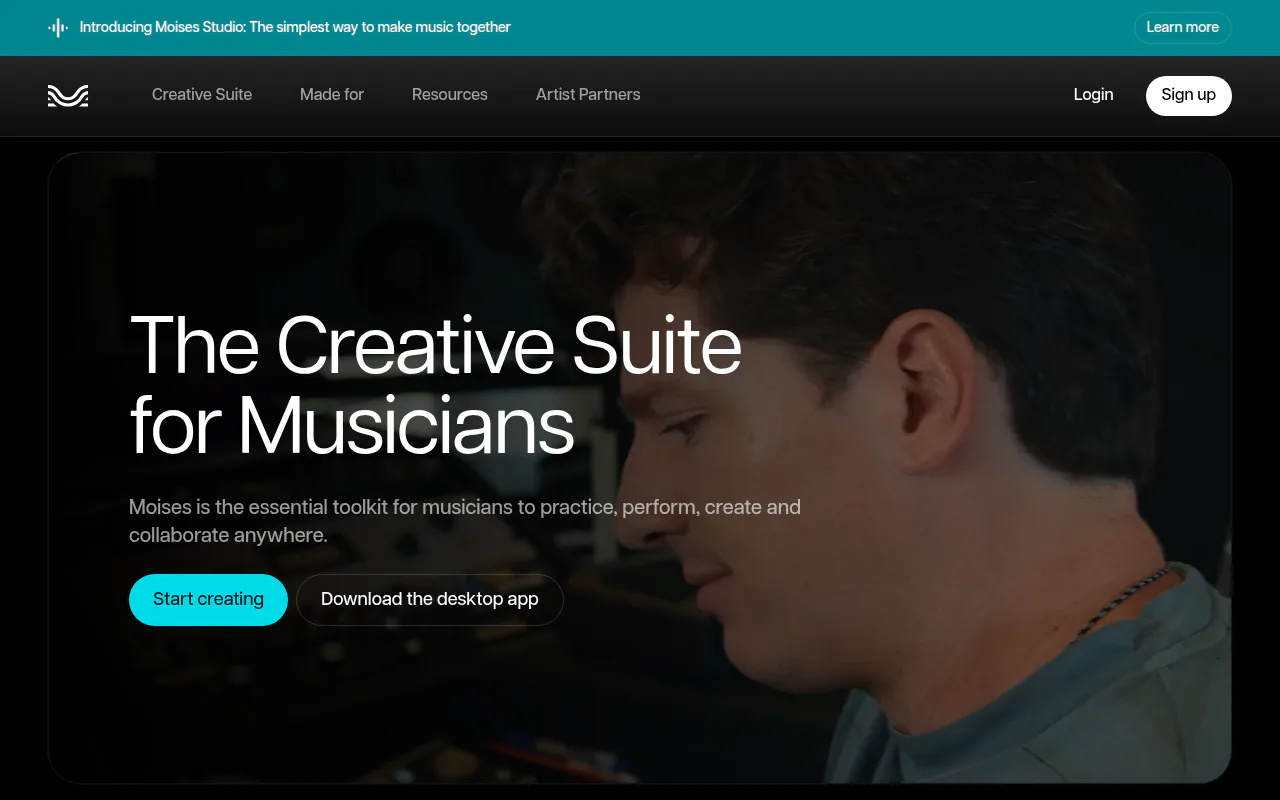Screen dimensions: 1280x800
Task: Click the Sign up button
Action: [x=1189, y=95]
